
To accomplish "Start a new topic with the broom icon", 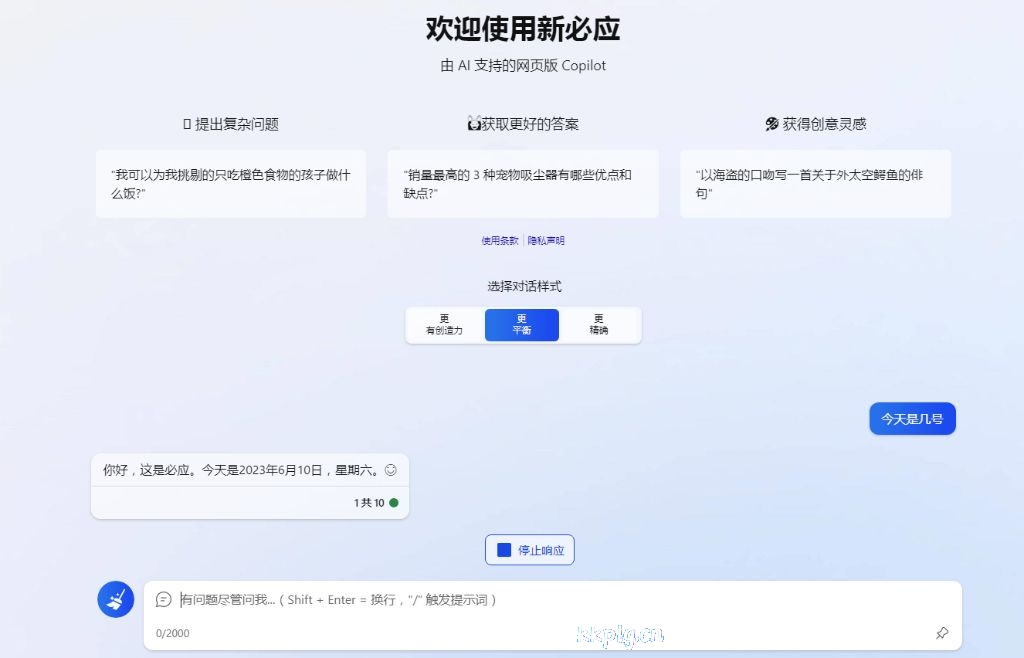I will coord(116,599).
